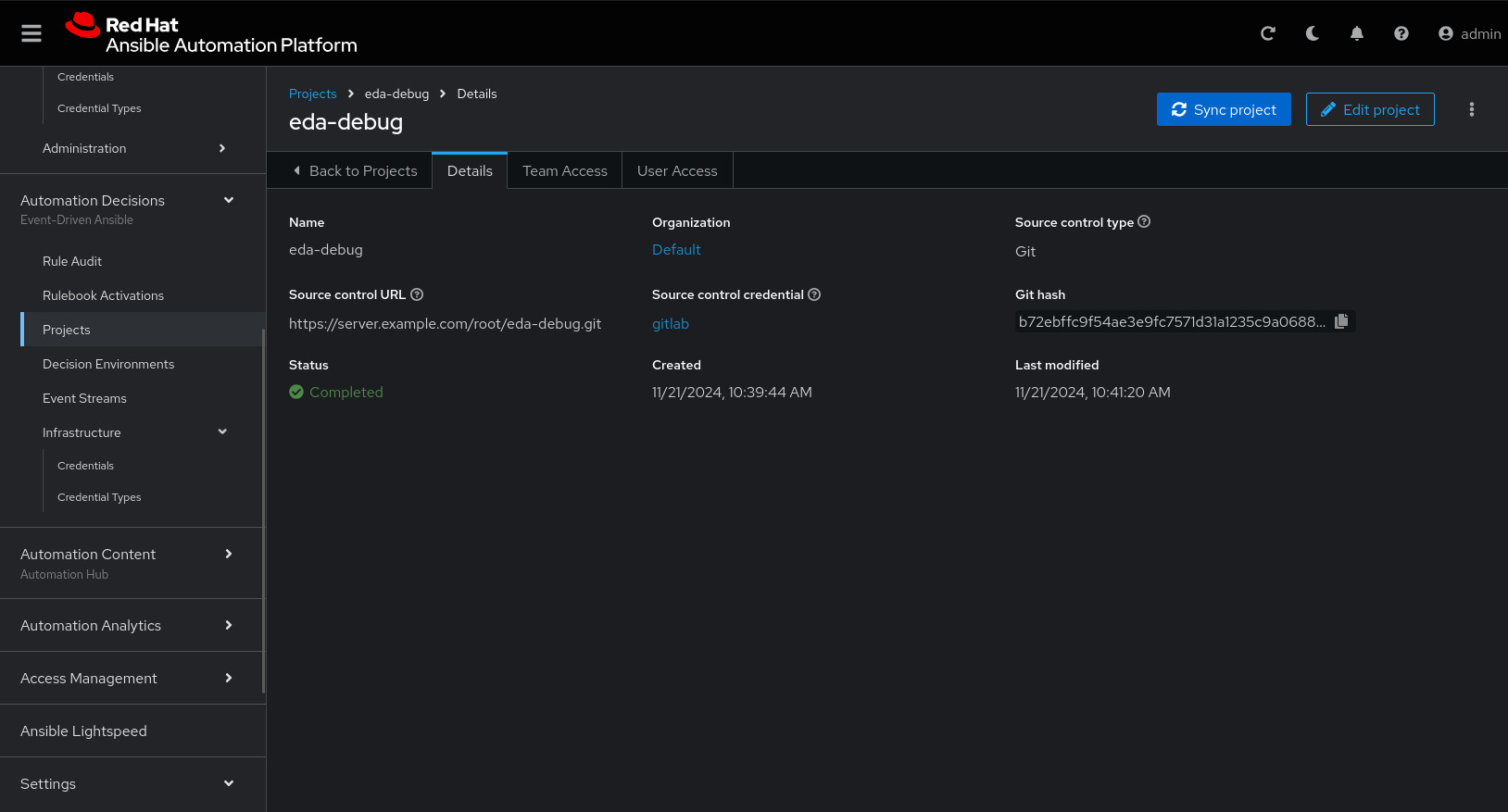The width and height of the screenshot is (1508, 812).
Task: Go back to Projects list tab
Action: [x=354, y=170]
